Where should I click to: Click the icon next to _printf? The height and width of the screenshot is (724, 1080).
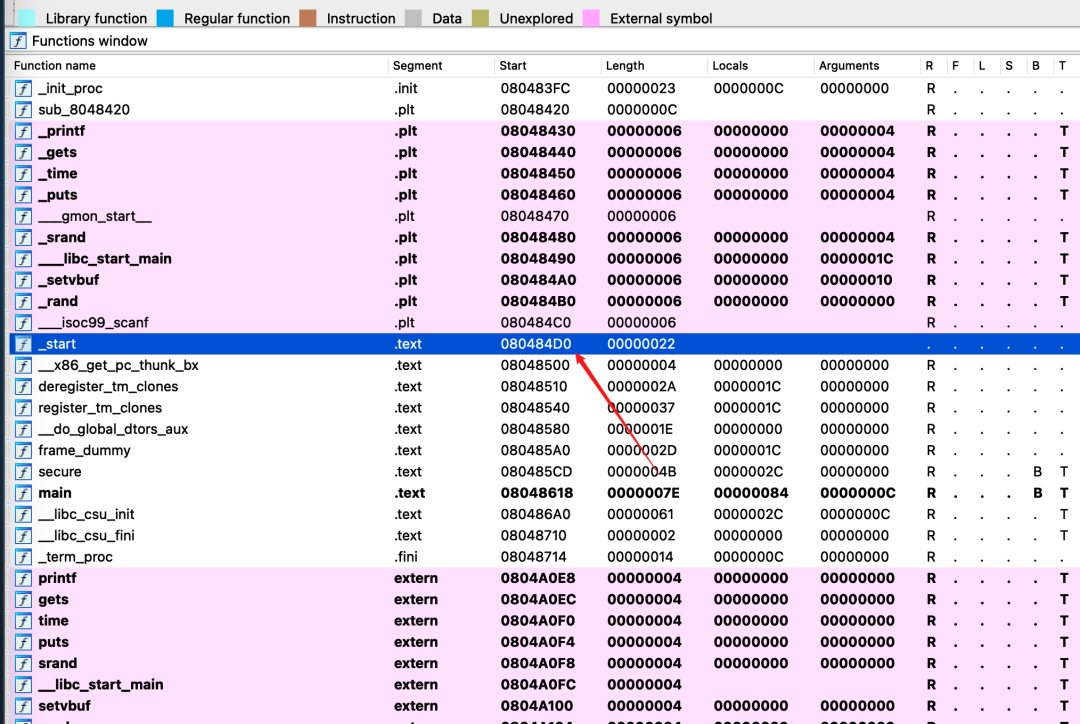[23, 131]
